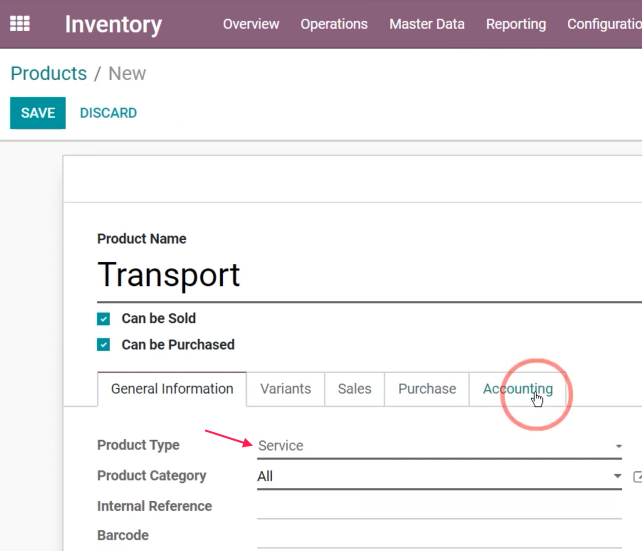
Task: Open the Operations menu
Action: [x=334, y=24]
